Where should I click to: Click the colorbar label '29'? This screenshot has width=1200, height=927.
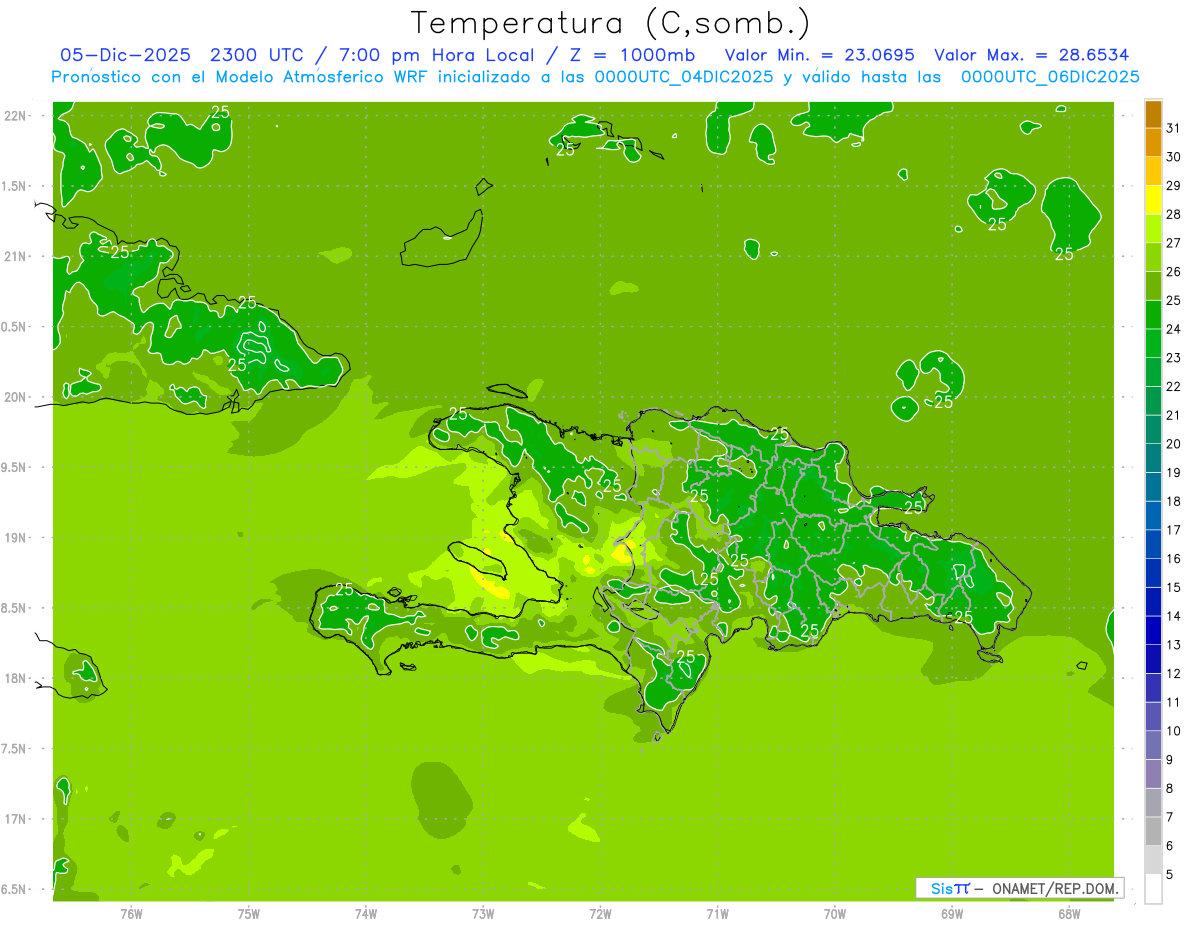[1174, 185]
